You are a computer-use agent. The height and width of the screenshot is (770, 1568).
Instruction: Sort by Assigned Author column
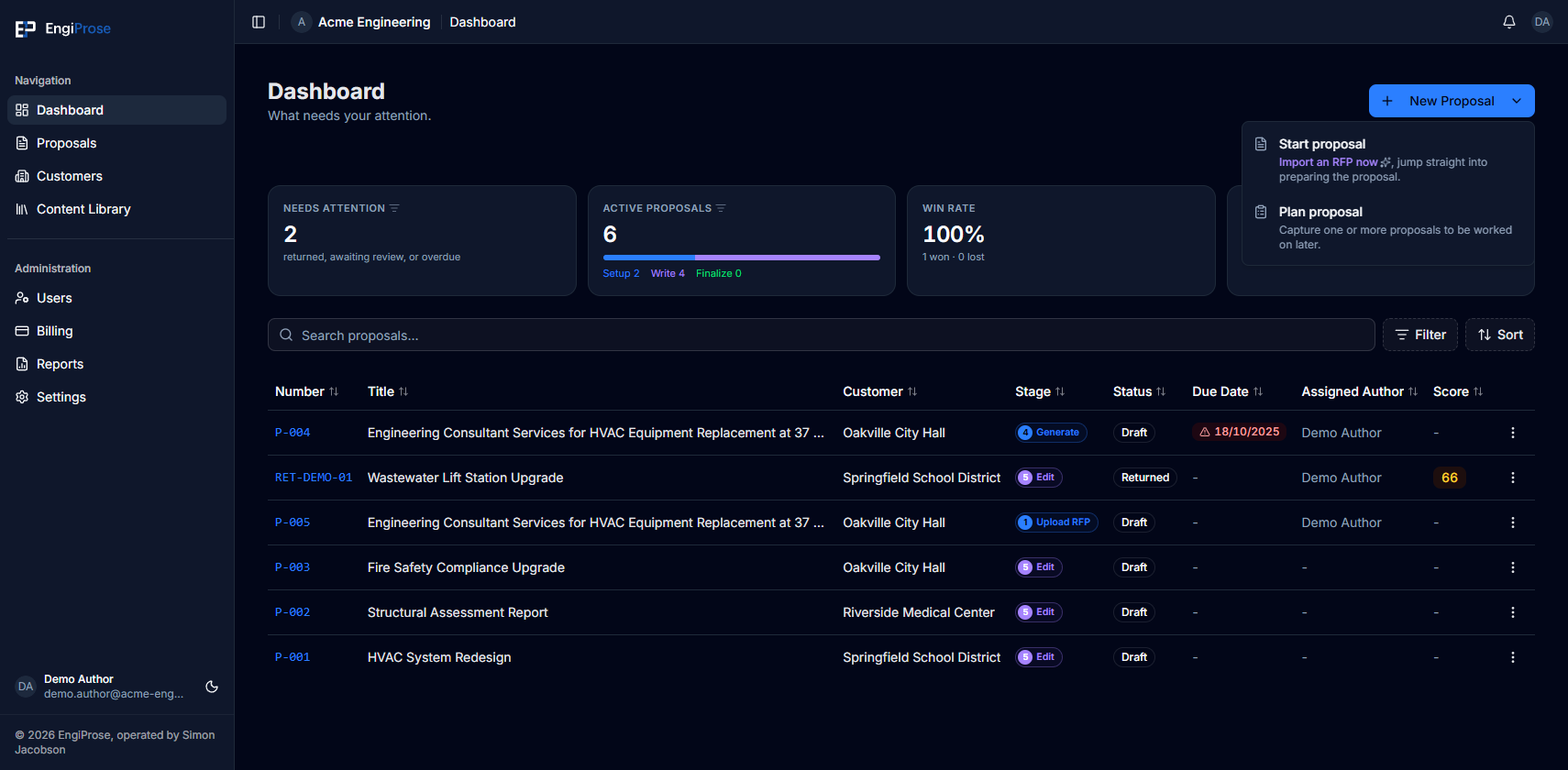pos(1360,392)
